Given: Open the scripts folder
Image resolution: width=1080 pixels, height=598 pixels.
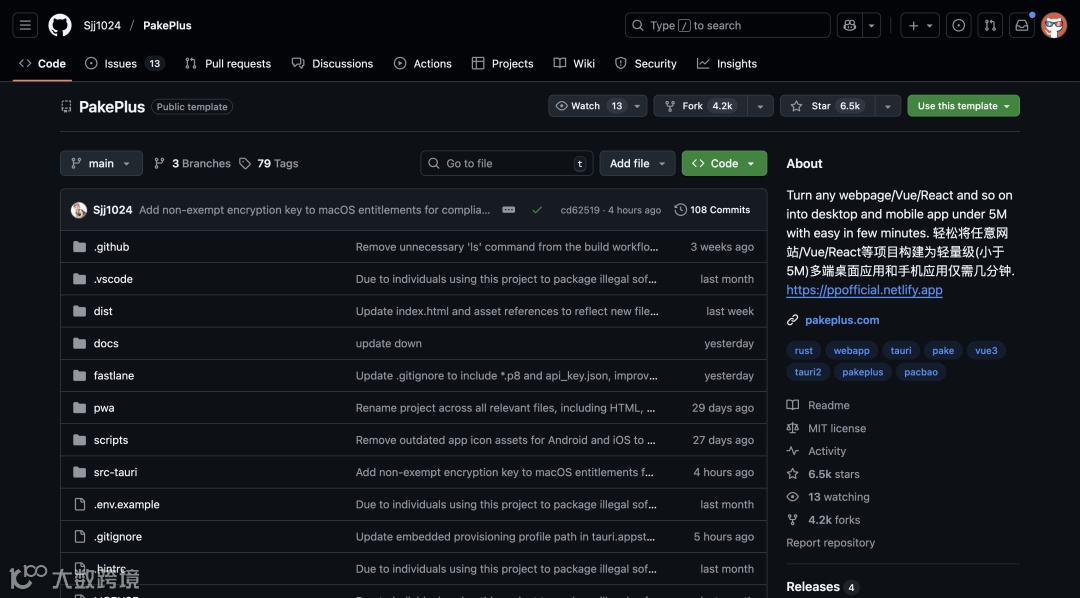Looking at the screenshot, I should (111, 440).
